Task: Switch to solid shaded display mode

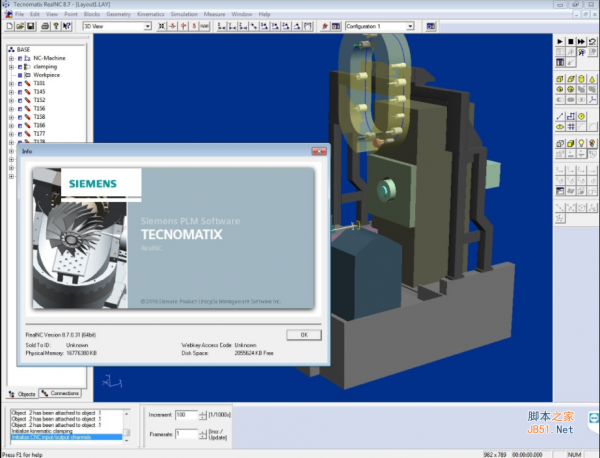Action: 571,143
